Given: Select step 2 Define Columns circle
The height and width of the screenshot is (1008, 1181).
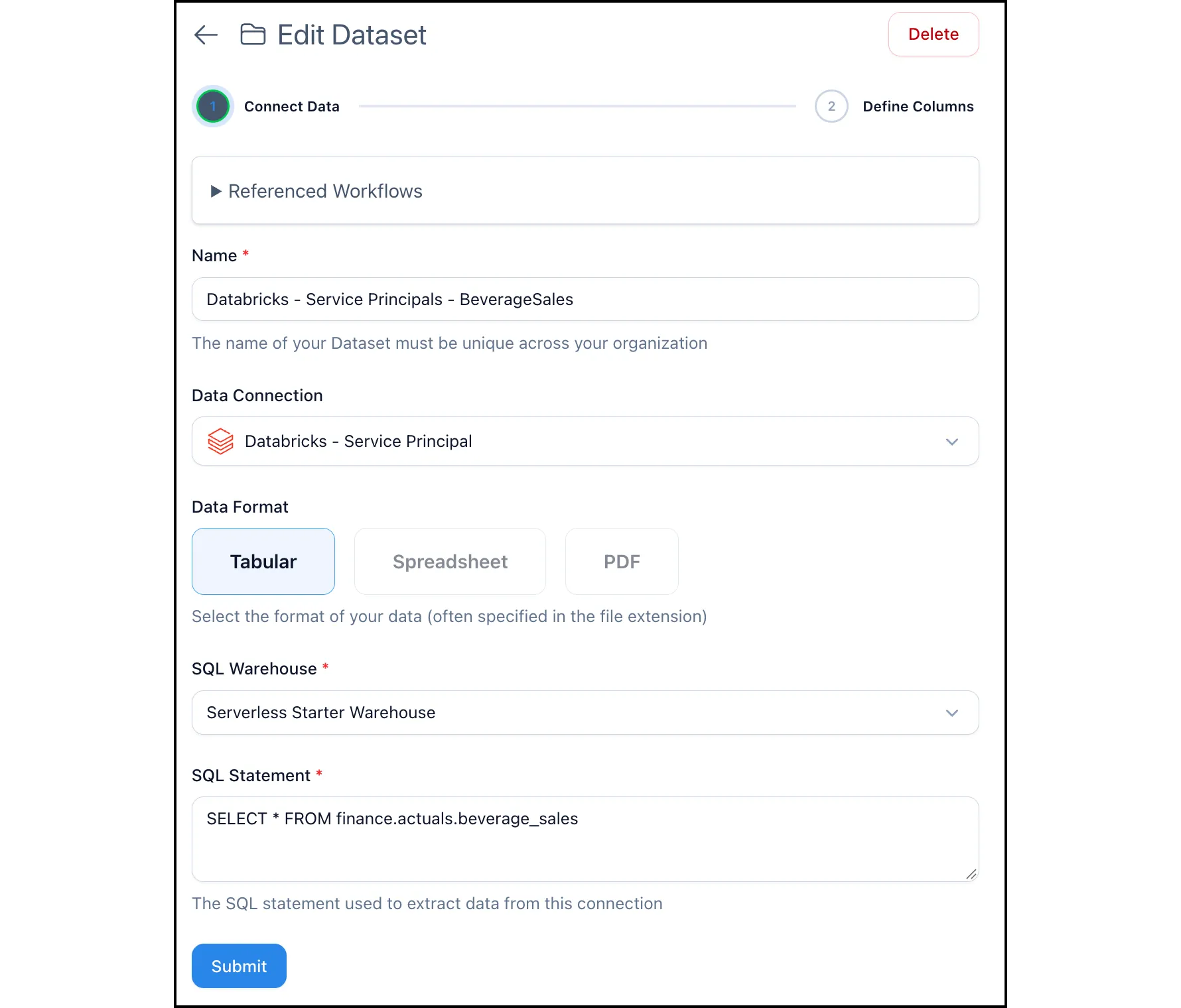Looking at the screenshot, I should coord(831,106).
